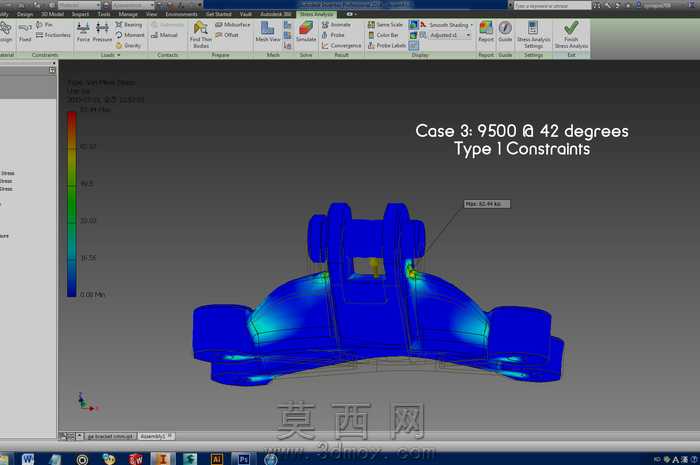The height and width of the screenshot is (465, 700).
Task: Open Microsoft Word from taskbar
Action: pos(28,459)
